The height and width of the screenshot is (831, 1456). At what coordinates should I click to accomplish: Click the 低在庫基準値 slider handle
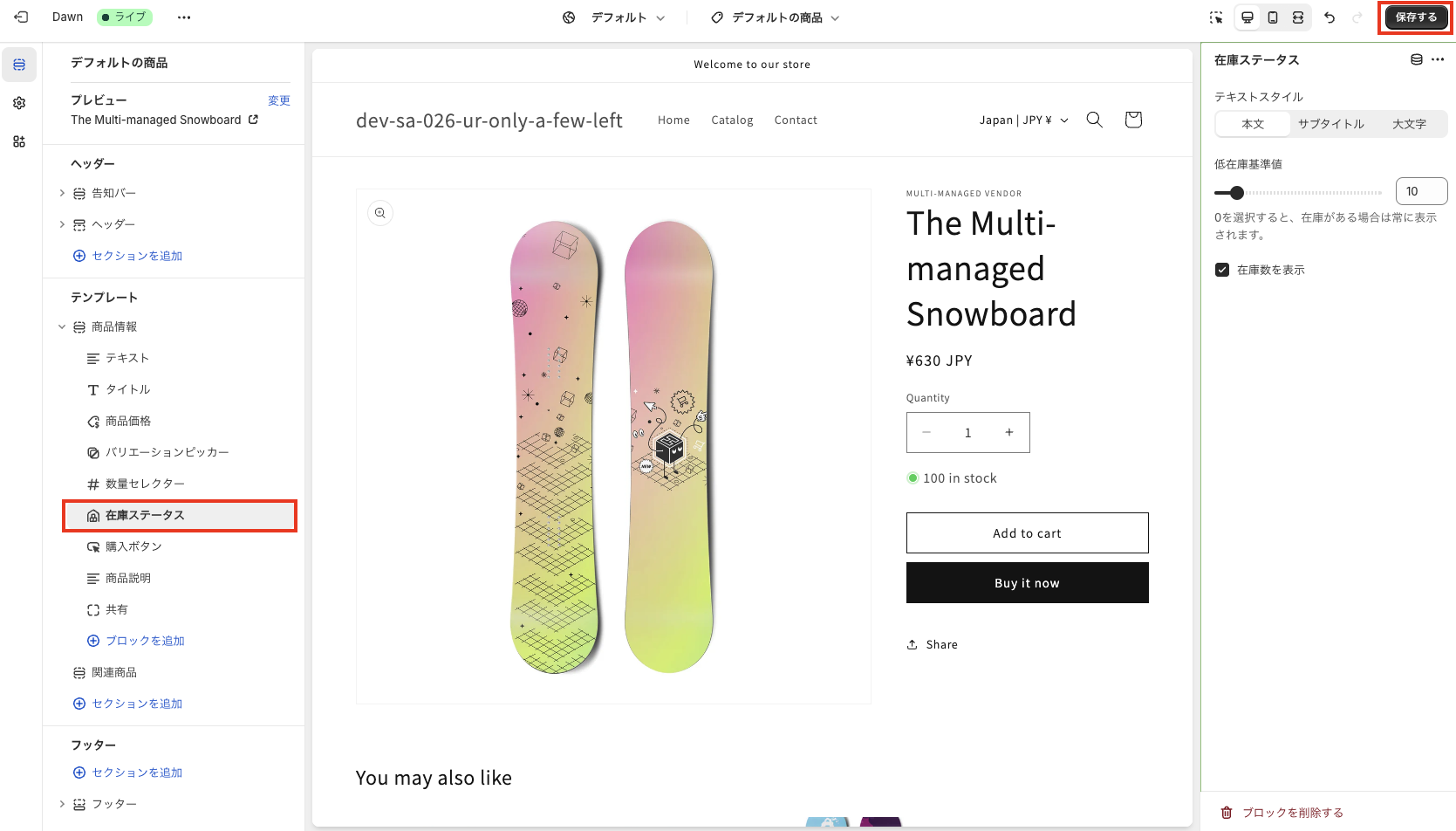coord(1236,193)
